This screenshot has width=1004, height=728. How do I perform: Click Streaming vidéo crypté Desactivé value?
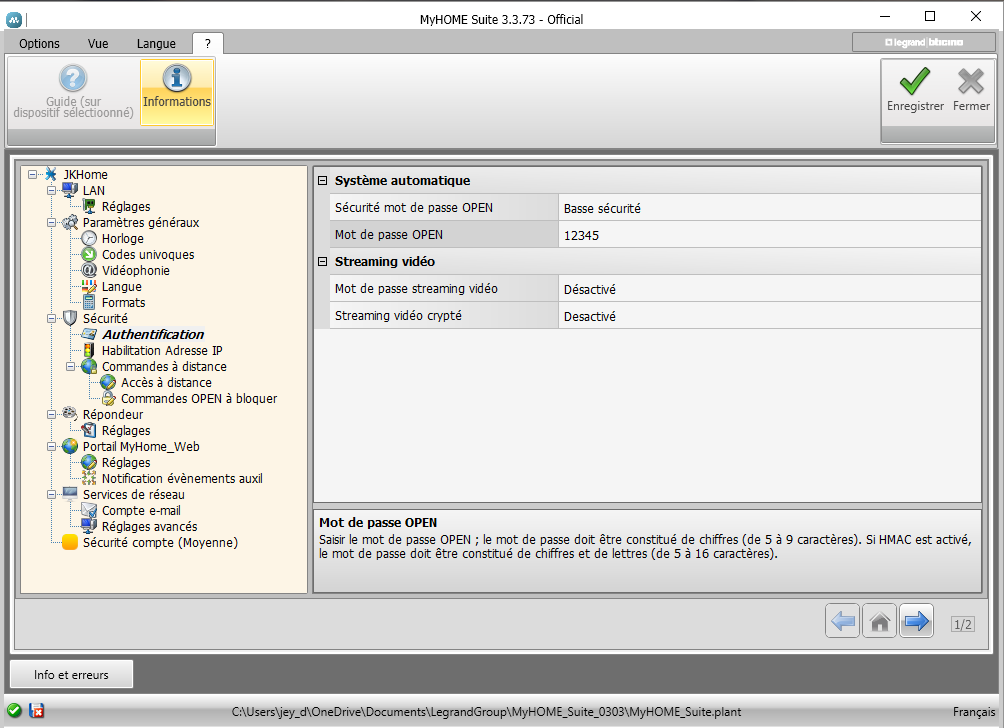[x=769, y=316]
